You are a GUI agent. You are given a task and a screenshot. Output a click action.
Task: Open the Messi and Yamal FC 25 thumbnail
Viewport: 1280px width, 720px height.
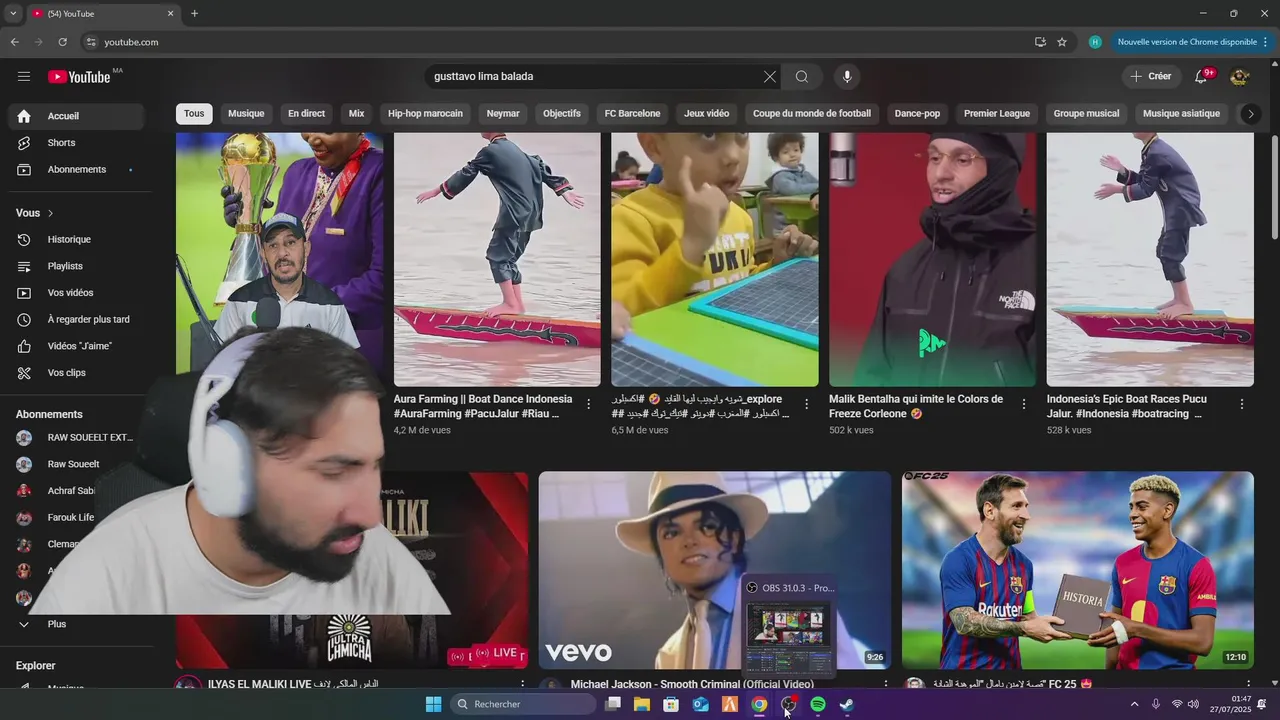(x=1078, y=570)
